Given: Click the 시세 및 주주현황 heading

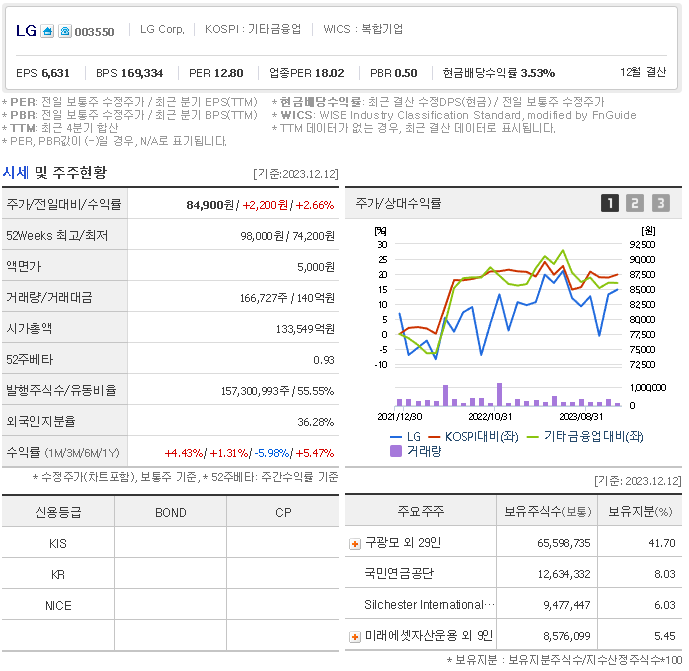Looking at the screenshot, I should pyautogui.click(x=54, y=172).
